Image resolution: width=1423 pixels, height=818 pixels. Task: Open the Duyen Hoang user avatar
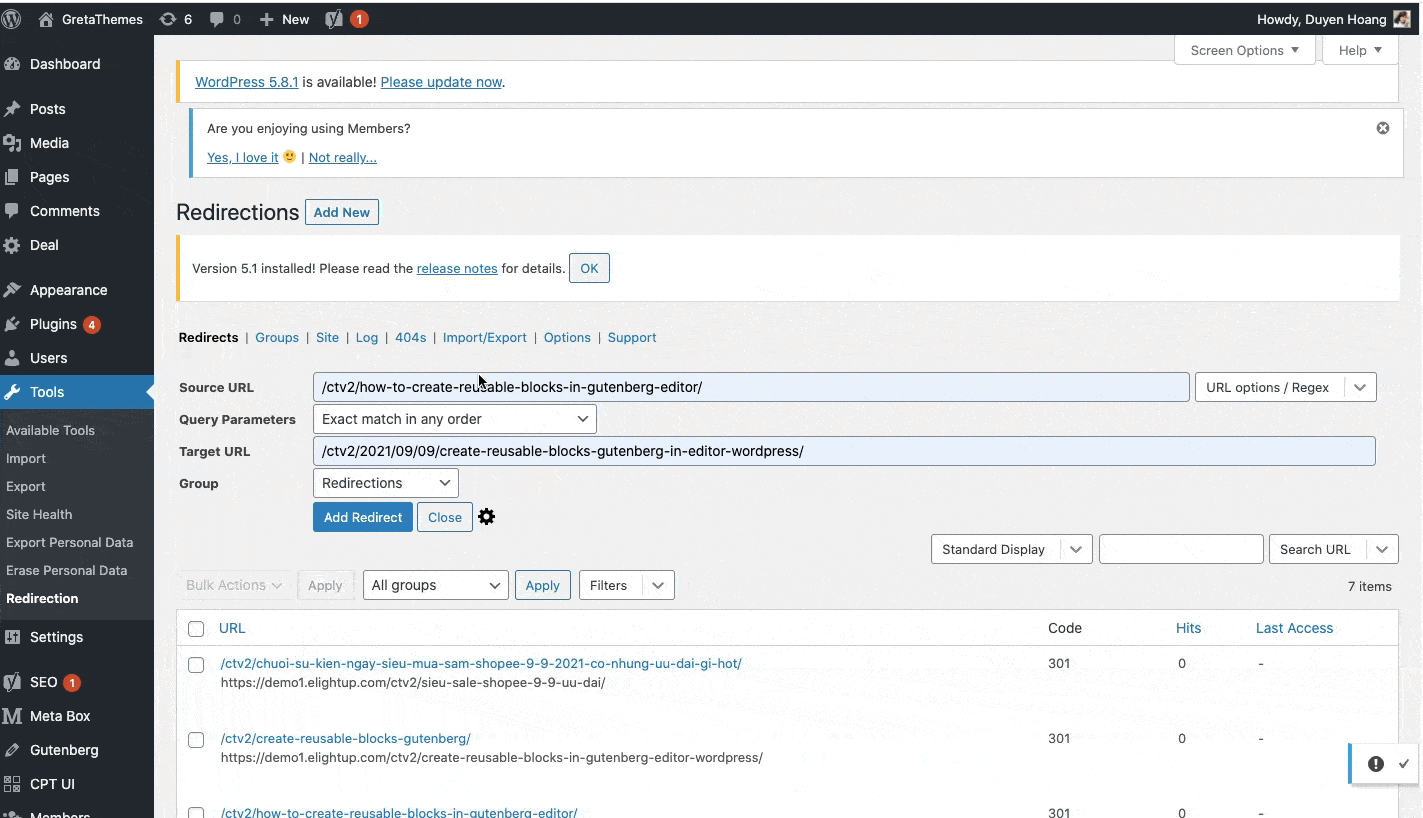pos(1402,19)
